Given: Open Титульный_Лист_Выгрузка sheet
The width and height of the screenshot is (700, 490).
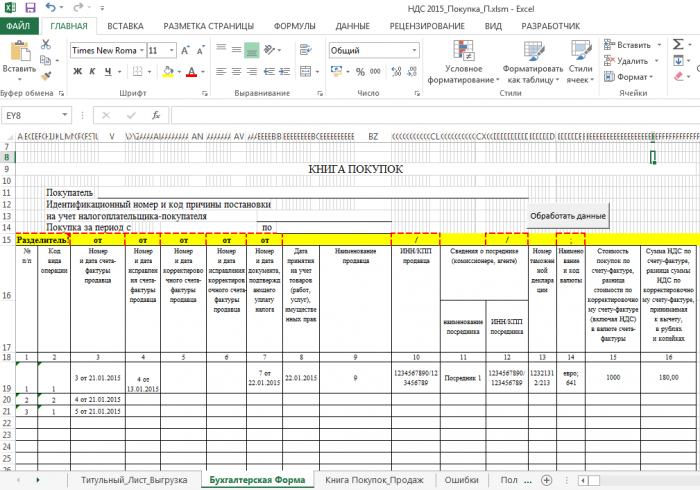Looking at the screenshot, I should (x=134, y=480).
